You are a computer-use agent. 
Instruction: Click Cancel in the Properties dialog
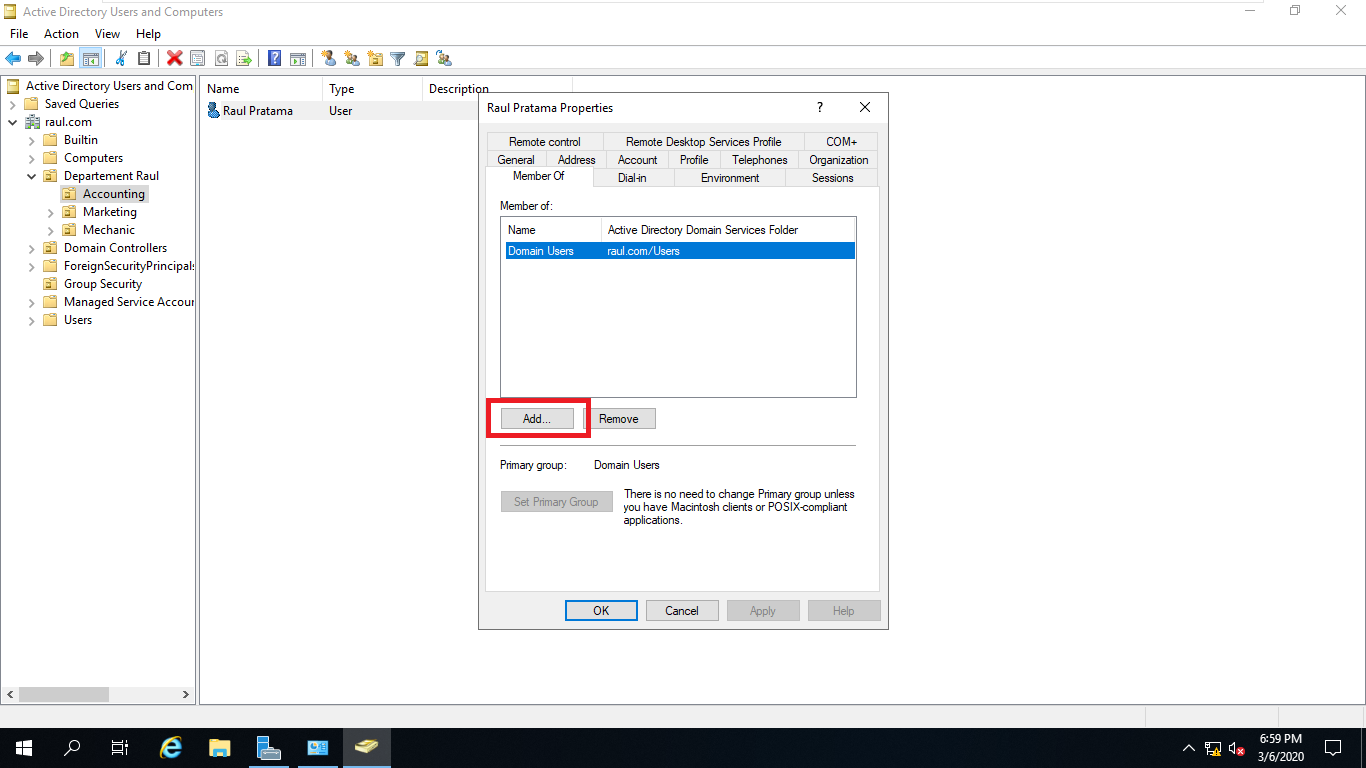pos(682,610)
